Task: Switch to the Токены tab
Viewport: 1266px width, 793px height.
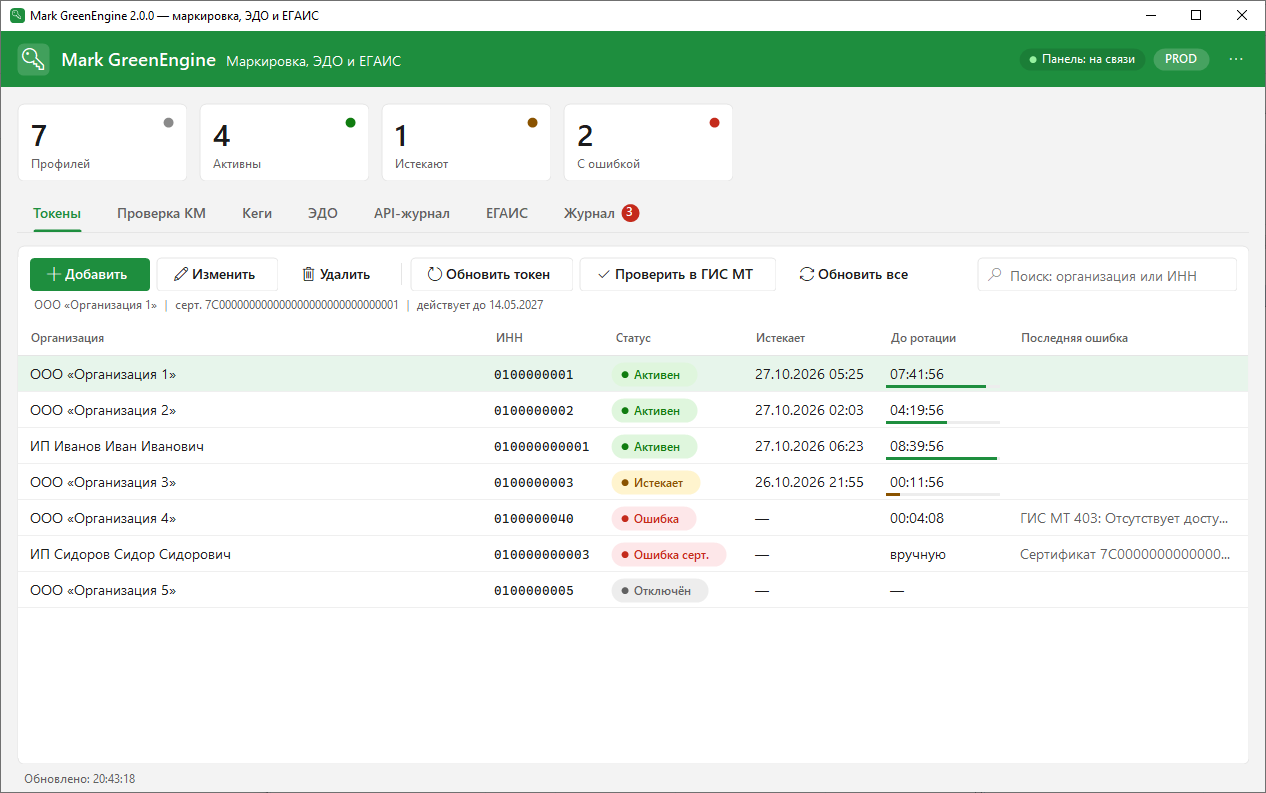Action: coord(57,213)
